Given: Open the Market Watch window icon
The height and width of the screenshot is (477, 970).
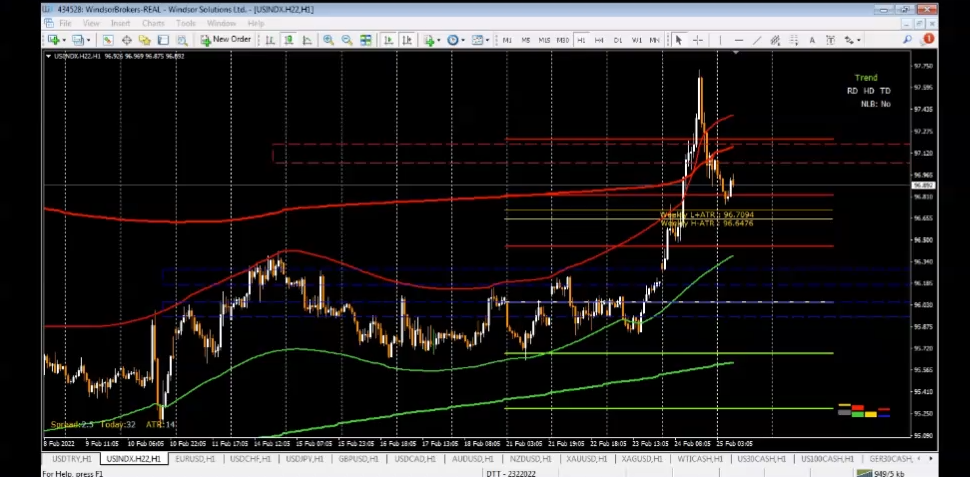Looking at the screenshot, I should tap(109, 40).
